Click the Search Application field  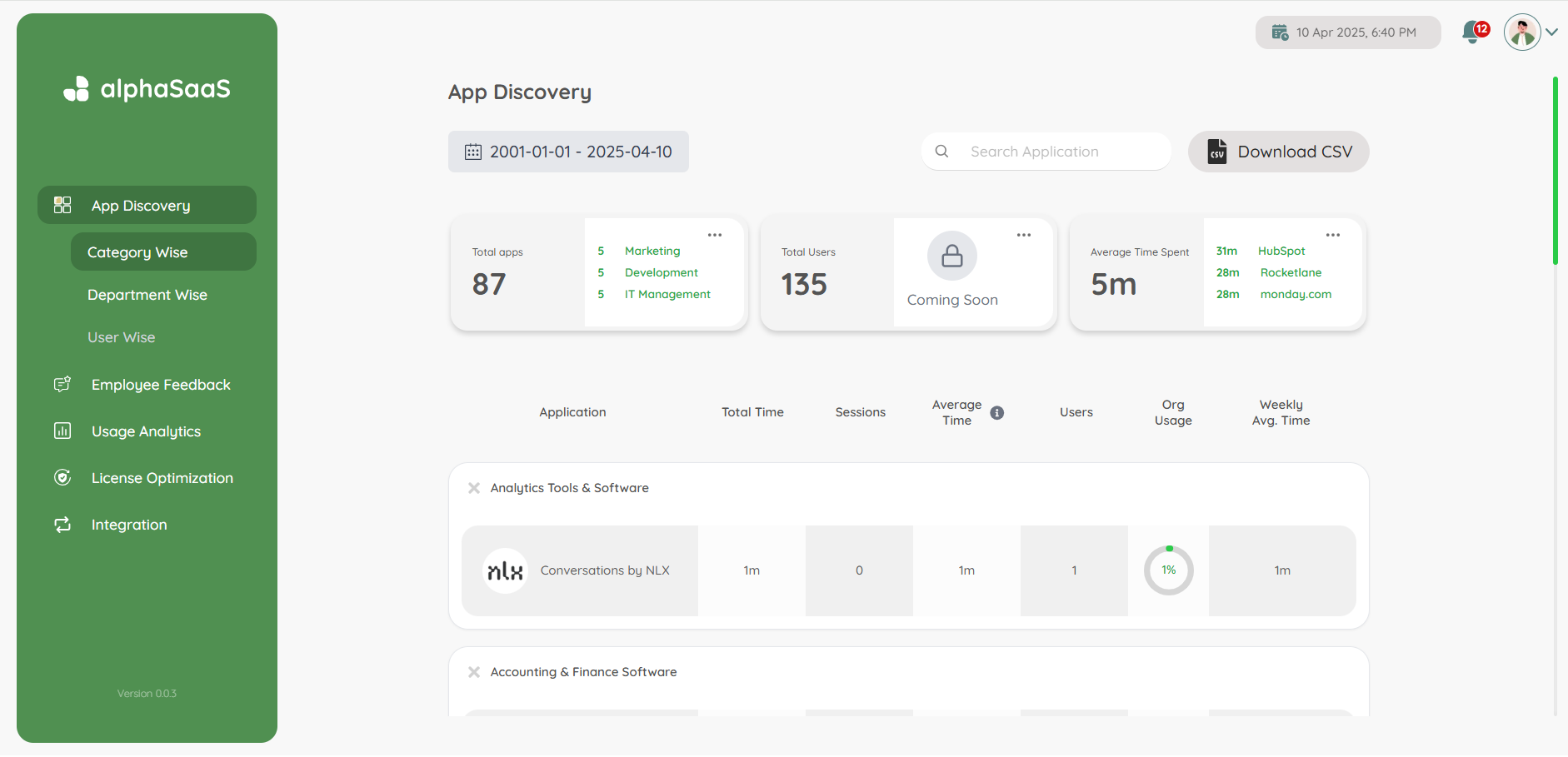(1046, 152)
